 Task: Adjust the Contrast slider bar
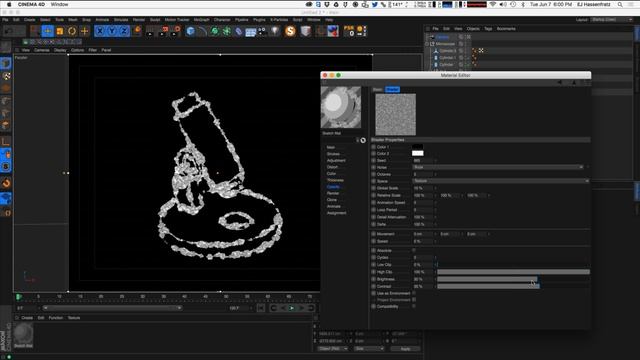[x=513, y=286]
